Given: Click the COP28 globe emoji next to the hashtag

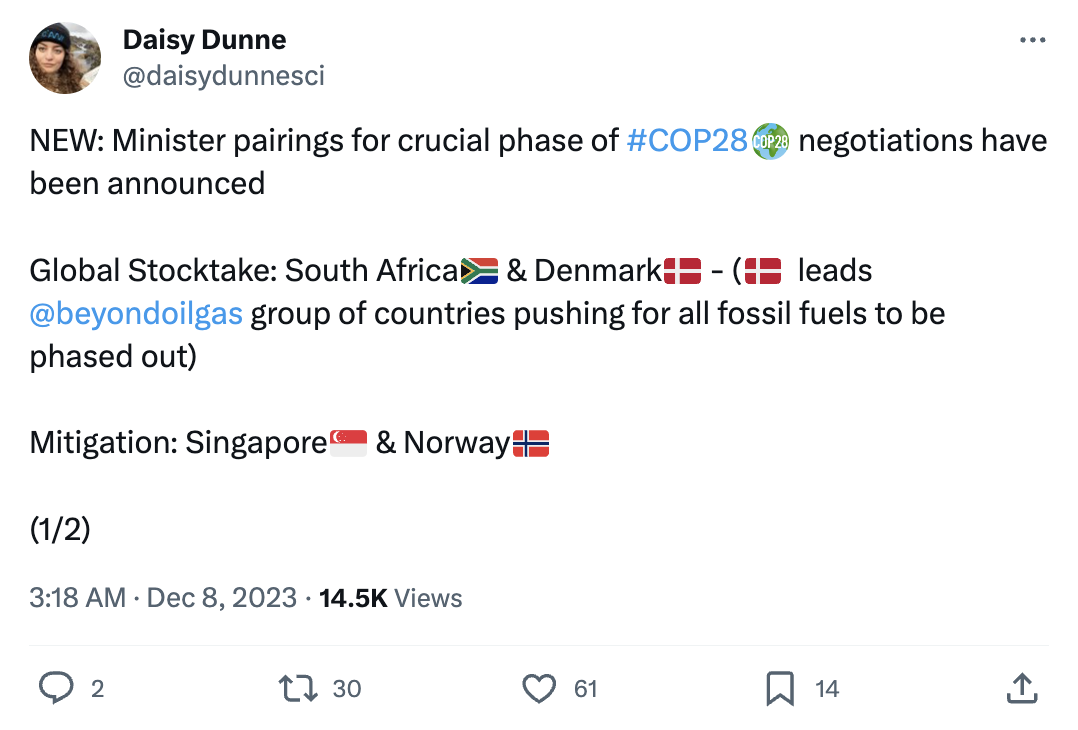Looking at the screenshot, I should (768, 140).
